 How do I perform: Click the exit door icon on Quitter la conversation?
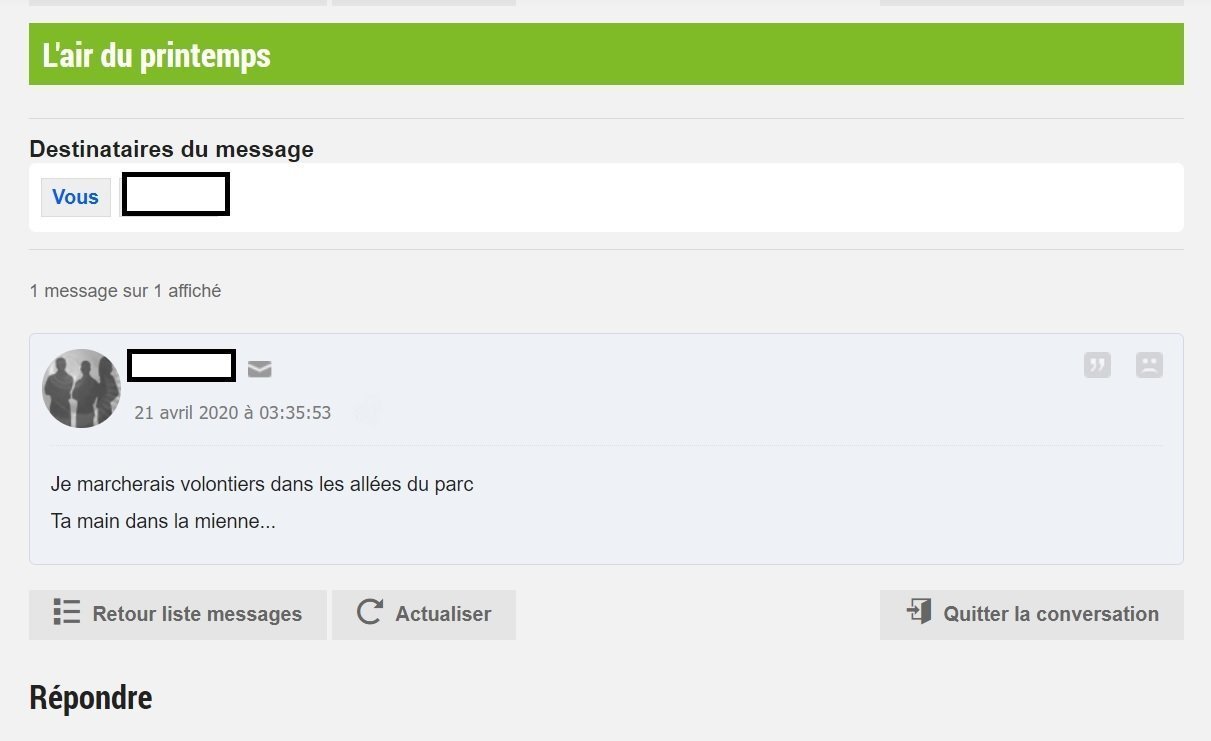[x=918, y=611]
